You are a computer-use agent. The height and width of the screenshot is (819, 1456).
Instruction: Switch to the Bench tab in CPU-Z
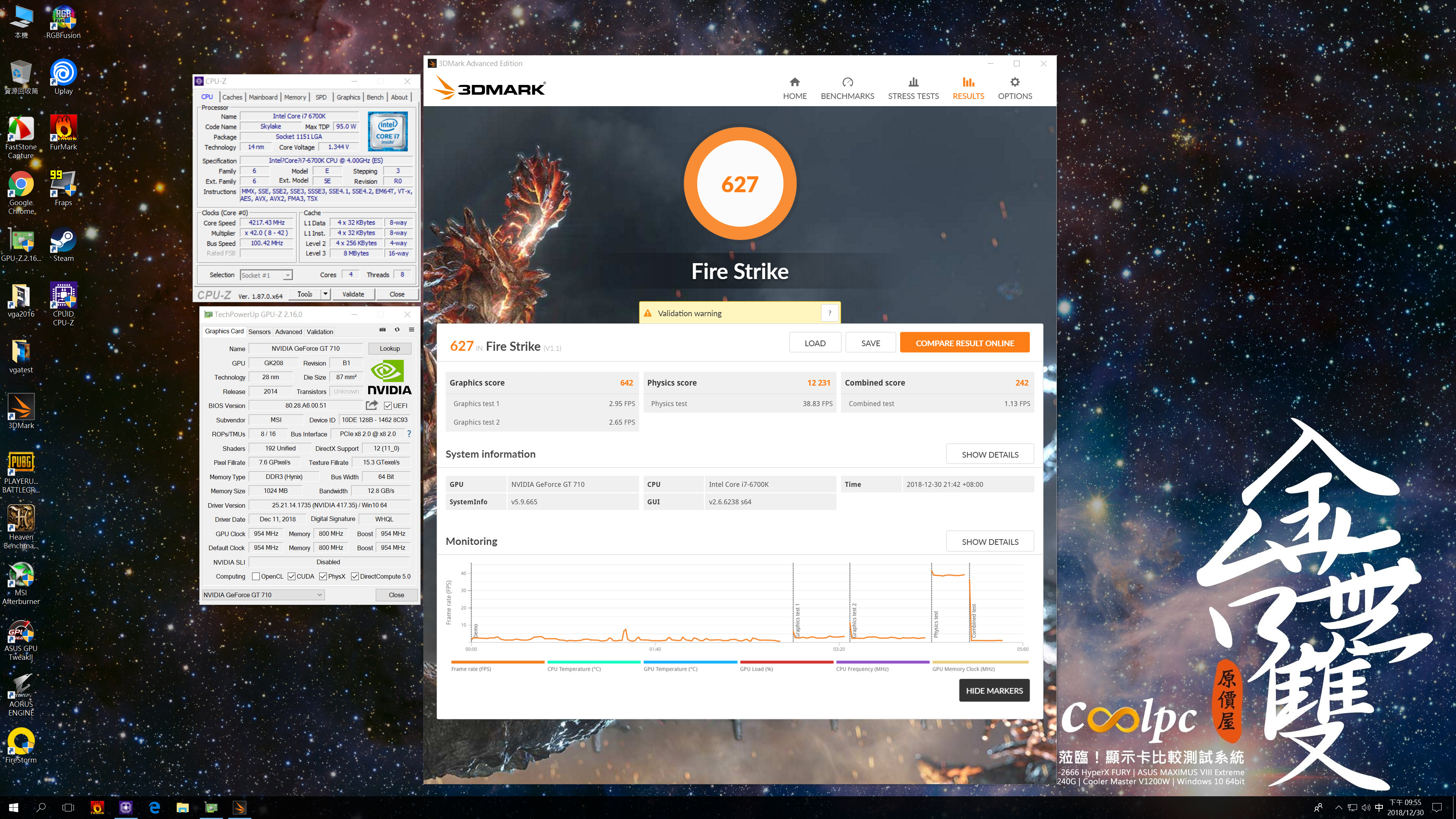pyautogui.click(x=375, y=97)
